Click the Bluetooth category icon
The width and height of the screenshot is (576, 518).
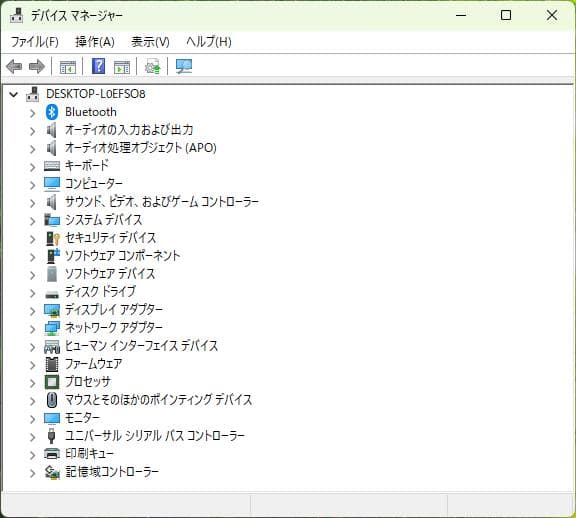click(52, 112)
